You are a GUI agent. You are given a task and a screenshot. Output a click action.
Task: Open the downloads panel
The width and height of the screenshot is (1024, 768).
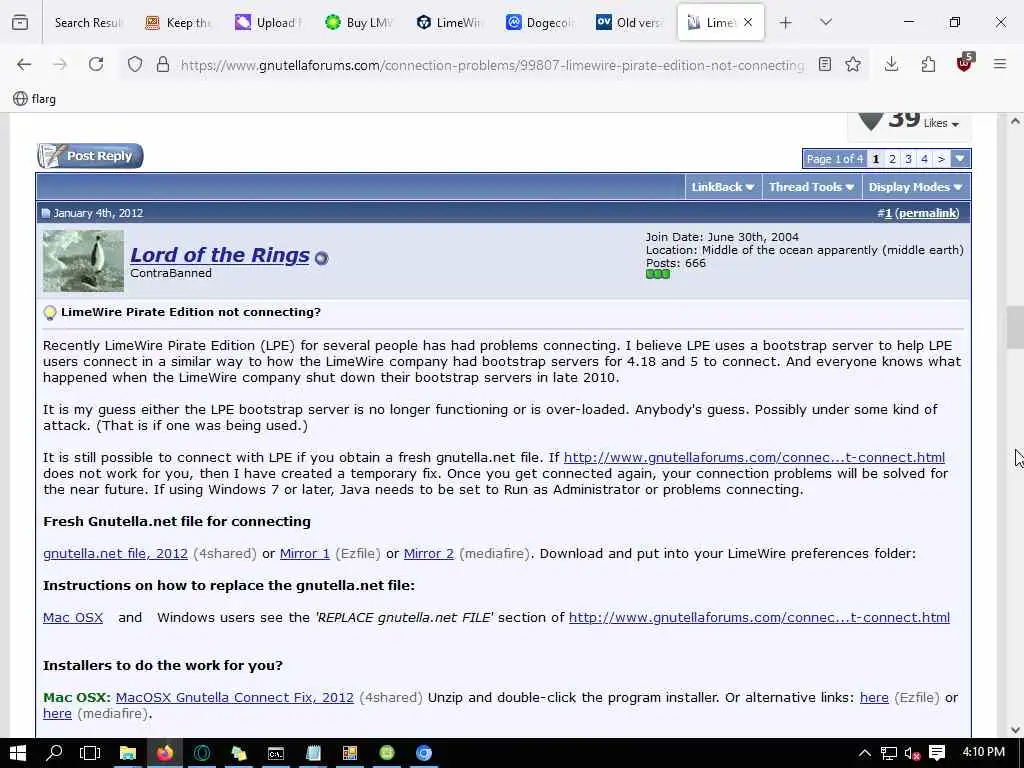tap(891, 64)
